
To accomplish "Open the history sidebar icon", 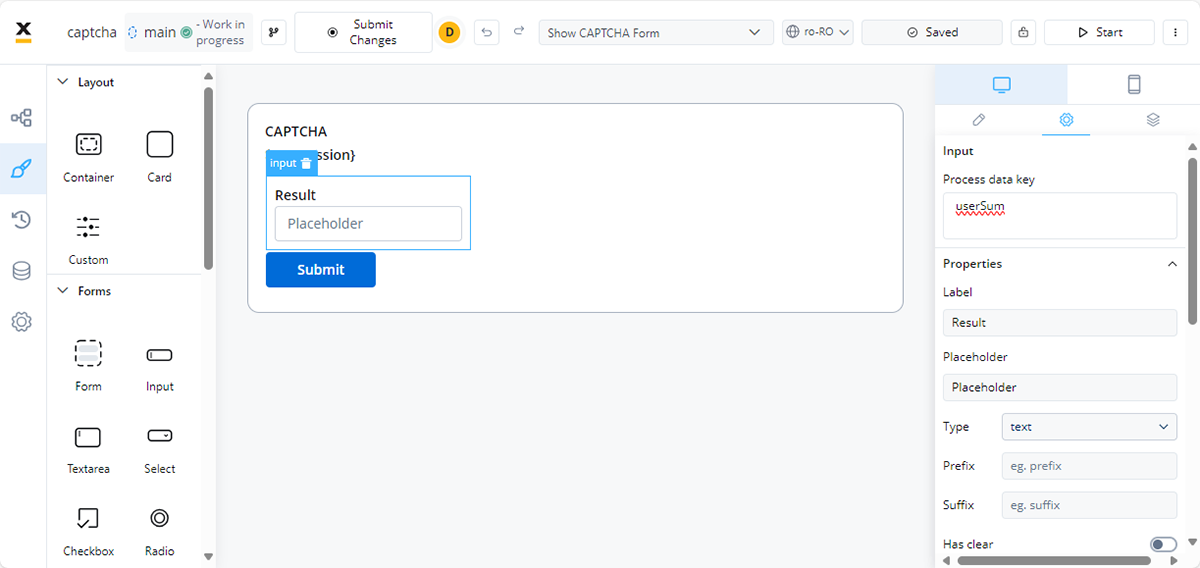I will [22, 220].
